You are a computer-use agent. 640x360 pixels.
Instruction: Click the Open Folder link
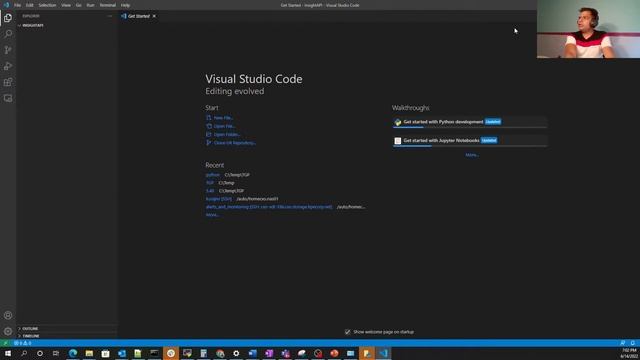point(227,134)
